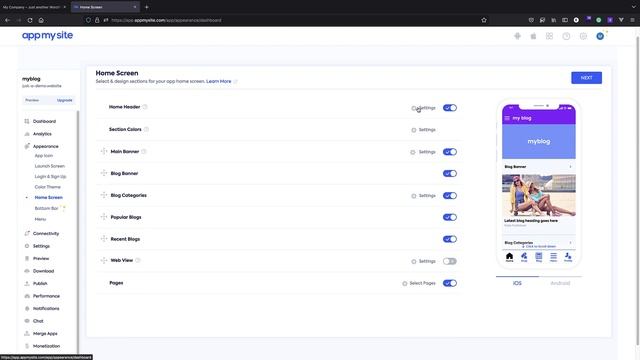Click the Dashboard sidebar icon
The width and height of the screenshot is (640, 360).
coord(27,121)
